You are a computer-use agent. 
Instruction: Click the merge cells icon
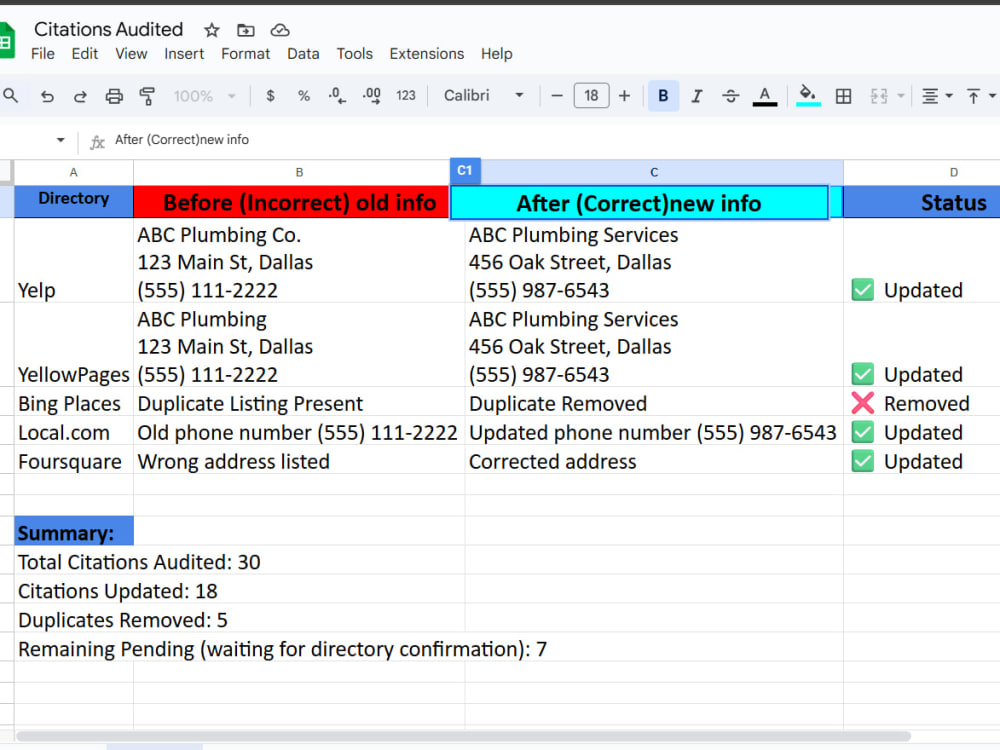pyautogui.click(x=879, y=96)
